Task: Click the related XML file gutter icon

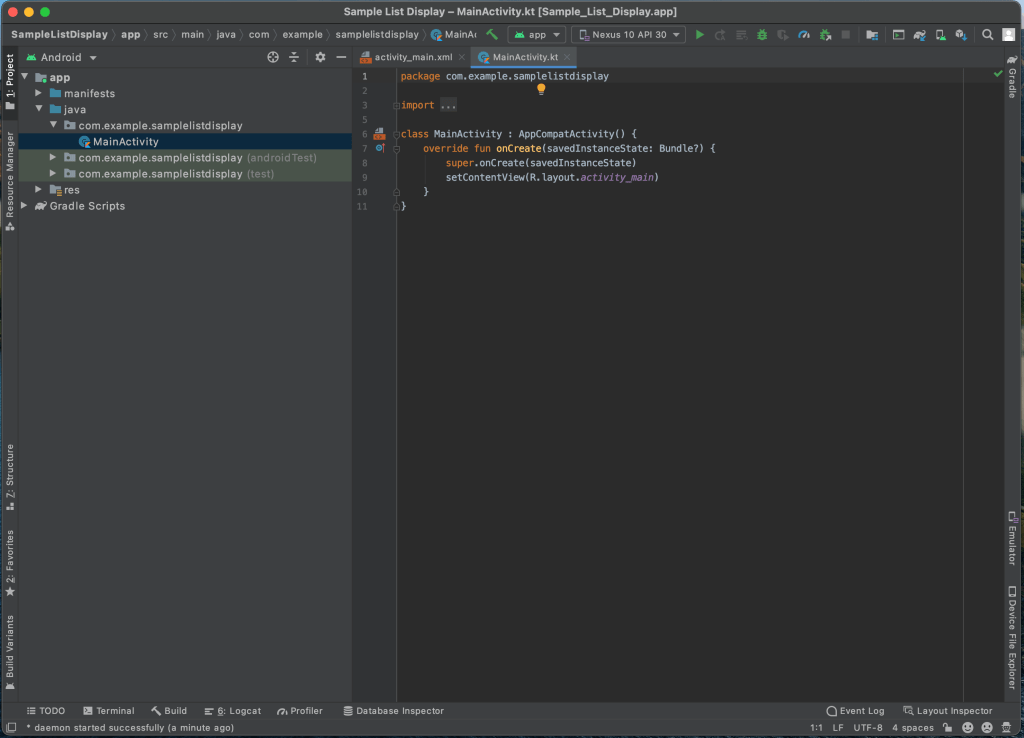Action: click(379, 133)
